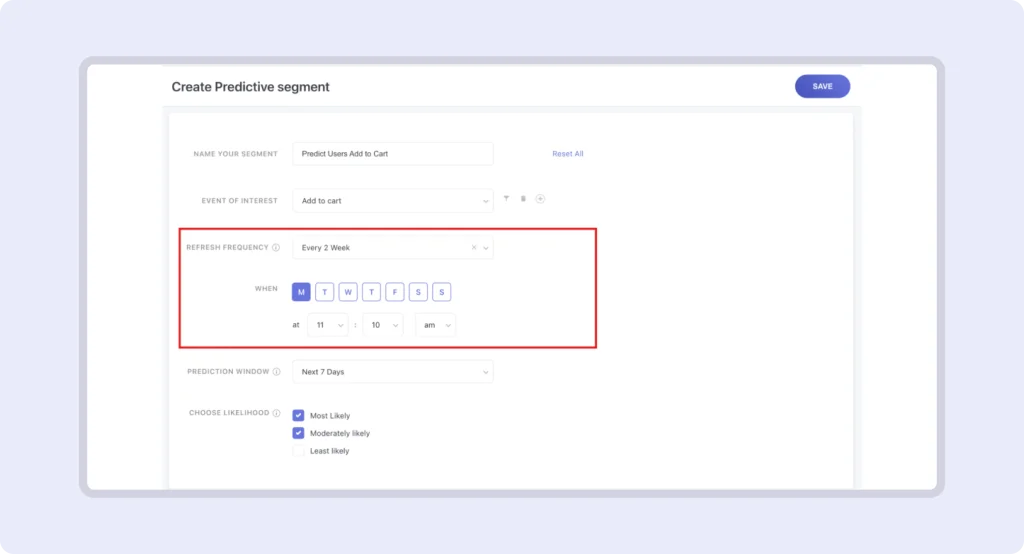Click the Reset All link
The width and height of the screenshot is (1024, 554).
point(568,154)
